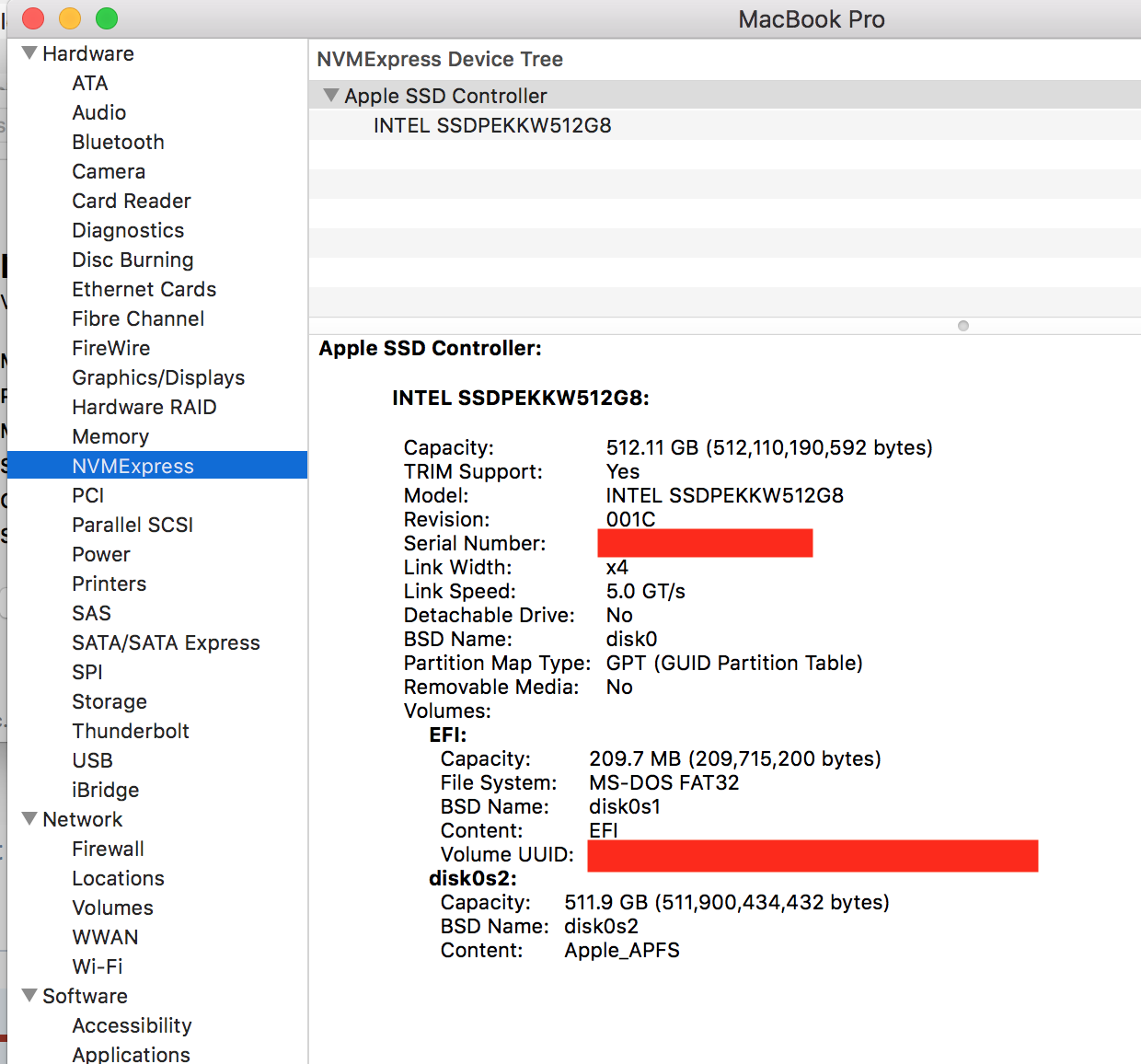Select Ethernet Cards in the sidebar
This screenshot has width=1141, height=1064.
(144, 289)
